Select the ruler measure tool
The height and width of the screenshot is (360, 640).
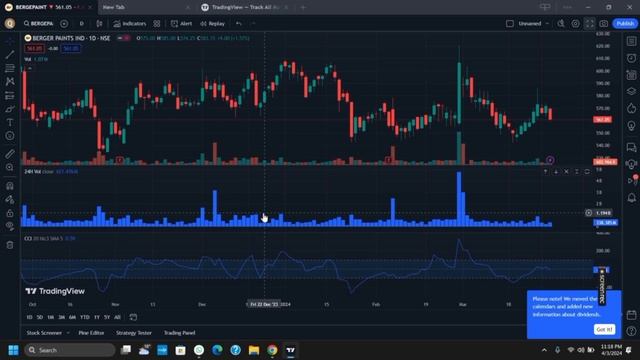(x=10, y=154)
